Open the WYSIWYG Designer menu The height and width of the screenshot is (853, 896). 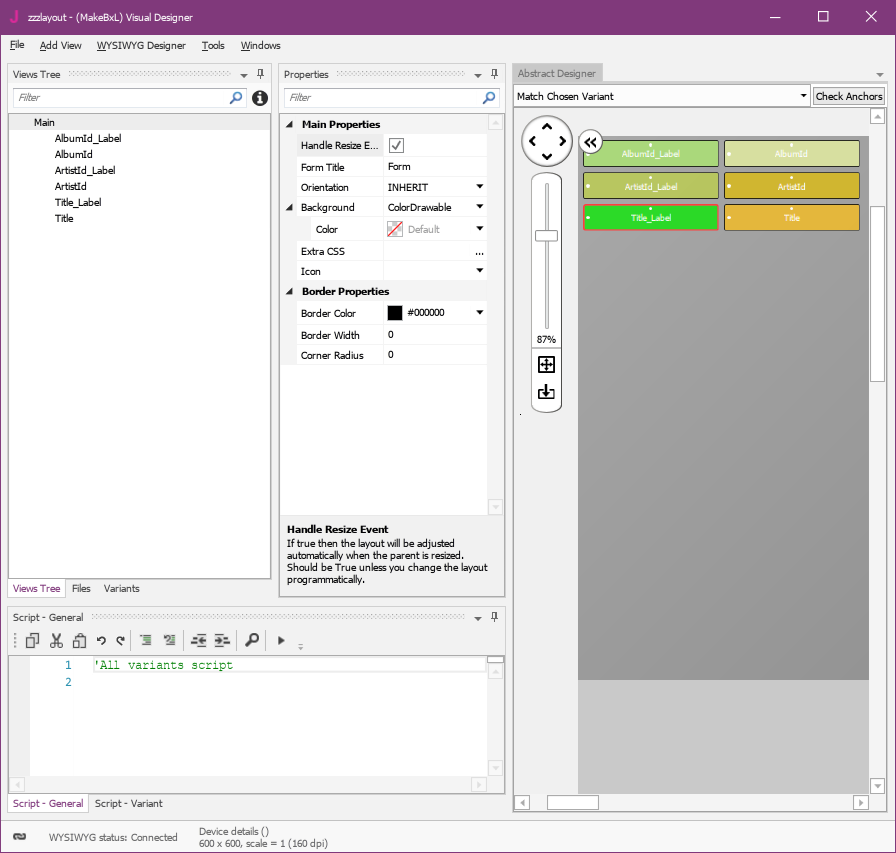click(x=141, y=45)
